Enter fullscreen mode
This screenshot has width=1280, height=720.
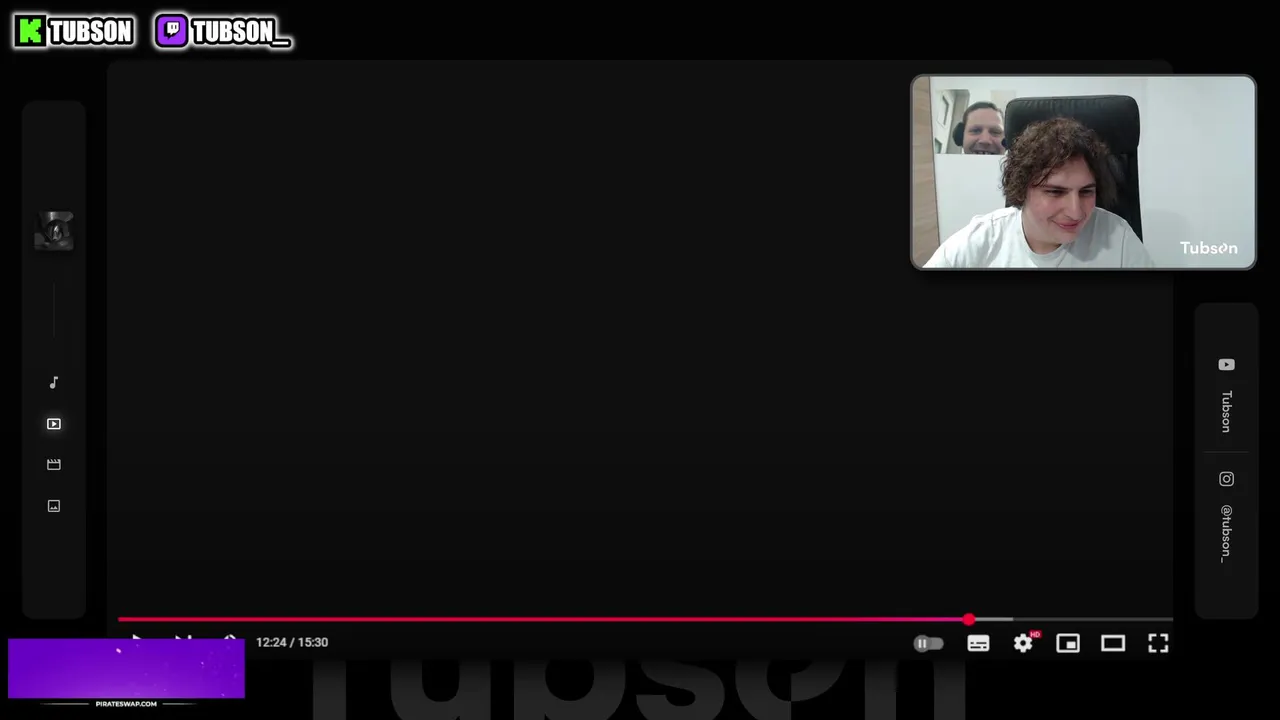tap(1158, 644)
